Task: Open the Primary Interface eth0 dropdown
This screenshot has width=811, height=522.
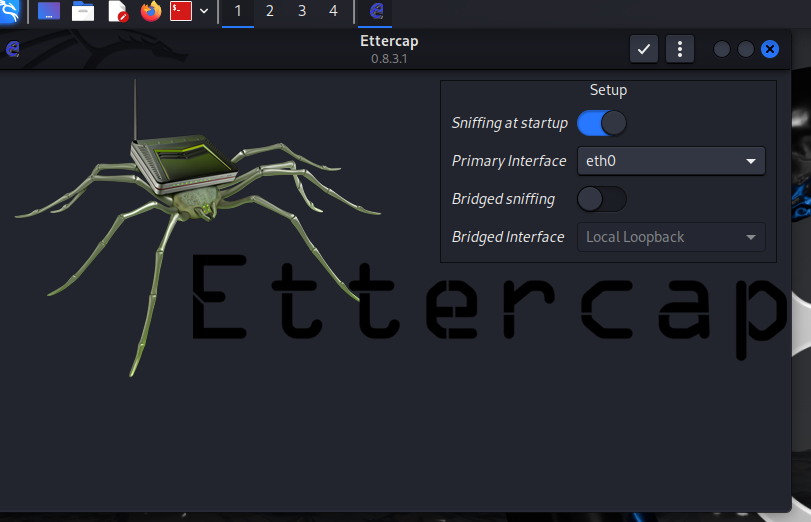Action: pyautogui.click(x=671, y=161)
